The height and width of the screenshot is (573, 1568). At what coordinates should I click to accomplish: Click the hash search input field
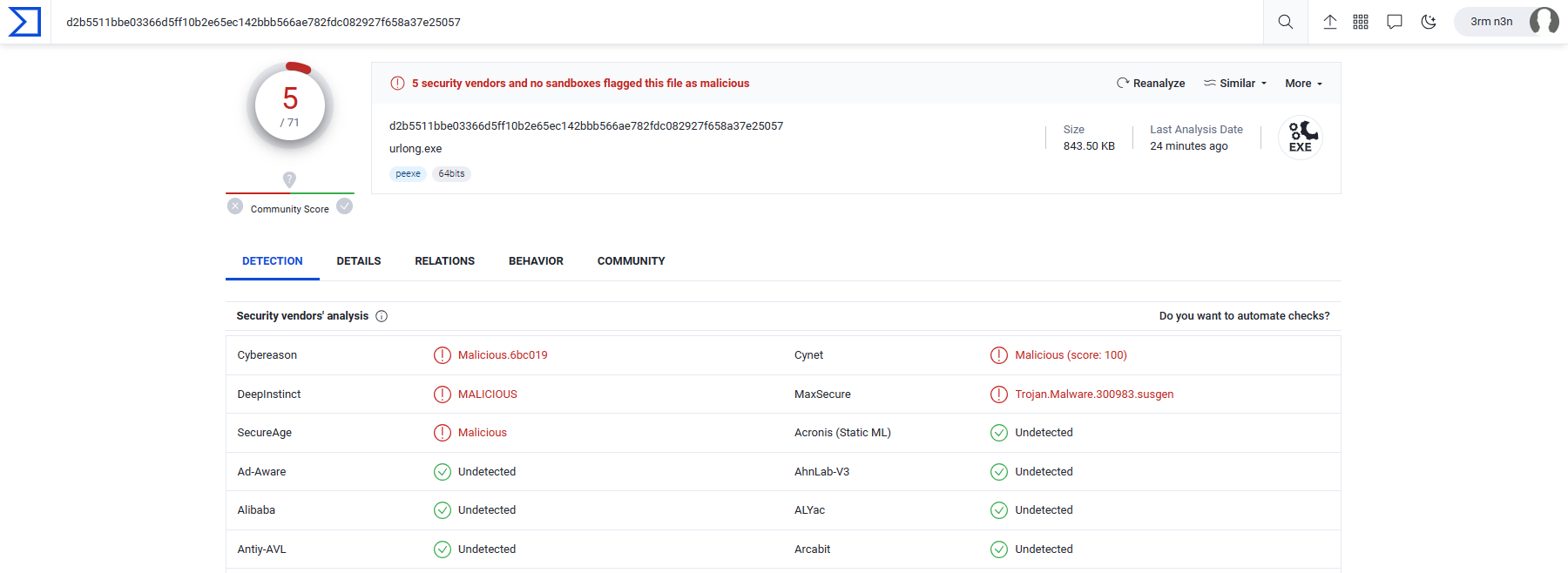658,22
